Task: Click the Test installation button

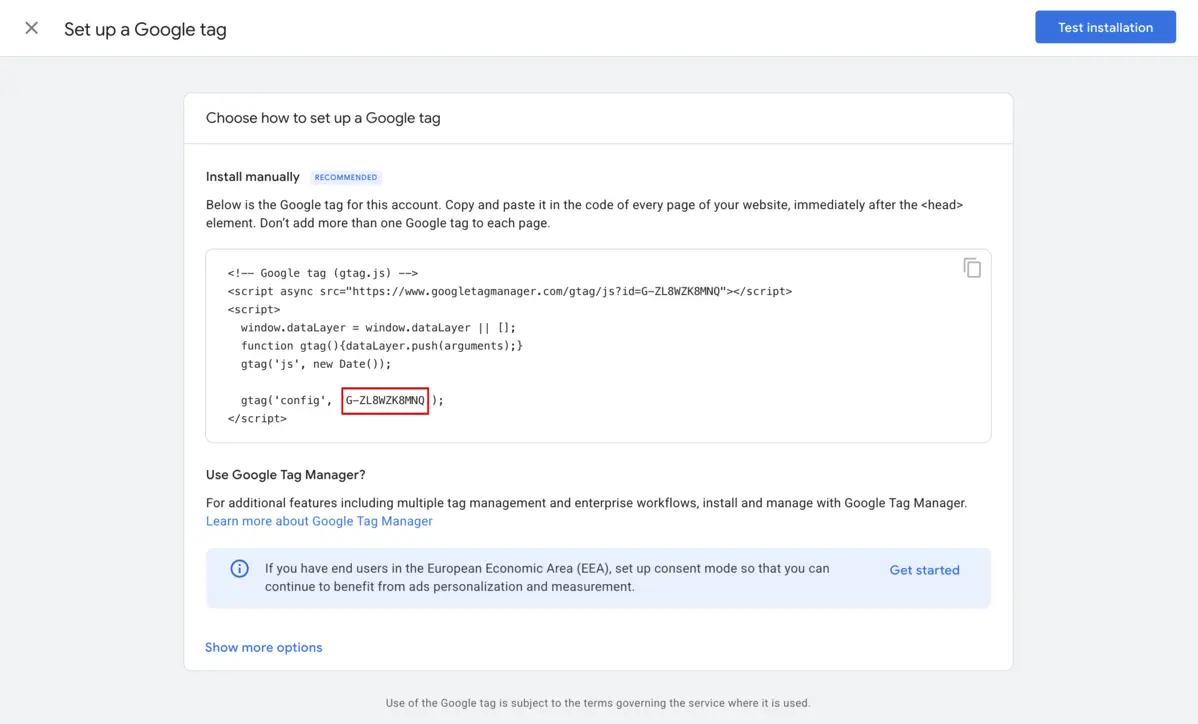Action: coord(1105,27)
